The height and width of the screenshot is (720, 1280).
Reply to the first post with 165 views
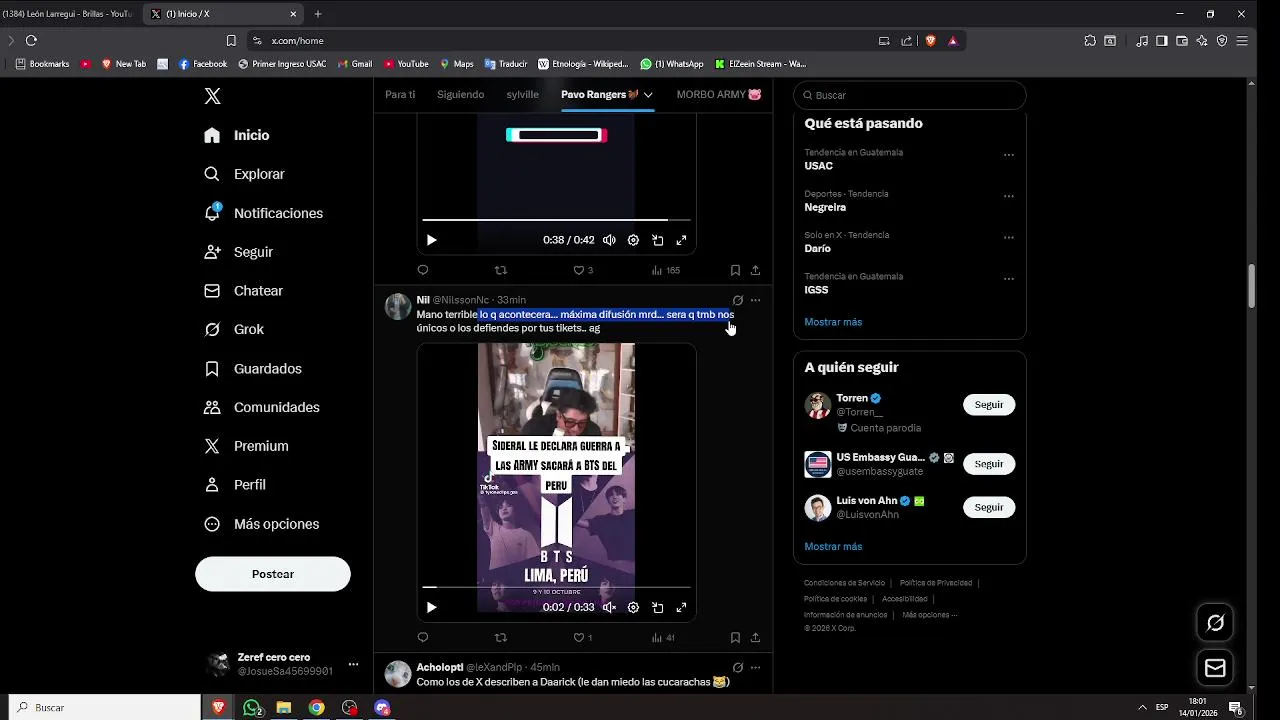(x=423, y=270)
